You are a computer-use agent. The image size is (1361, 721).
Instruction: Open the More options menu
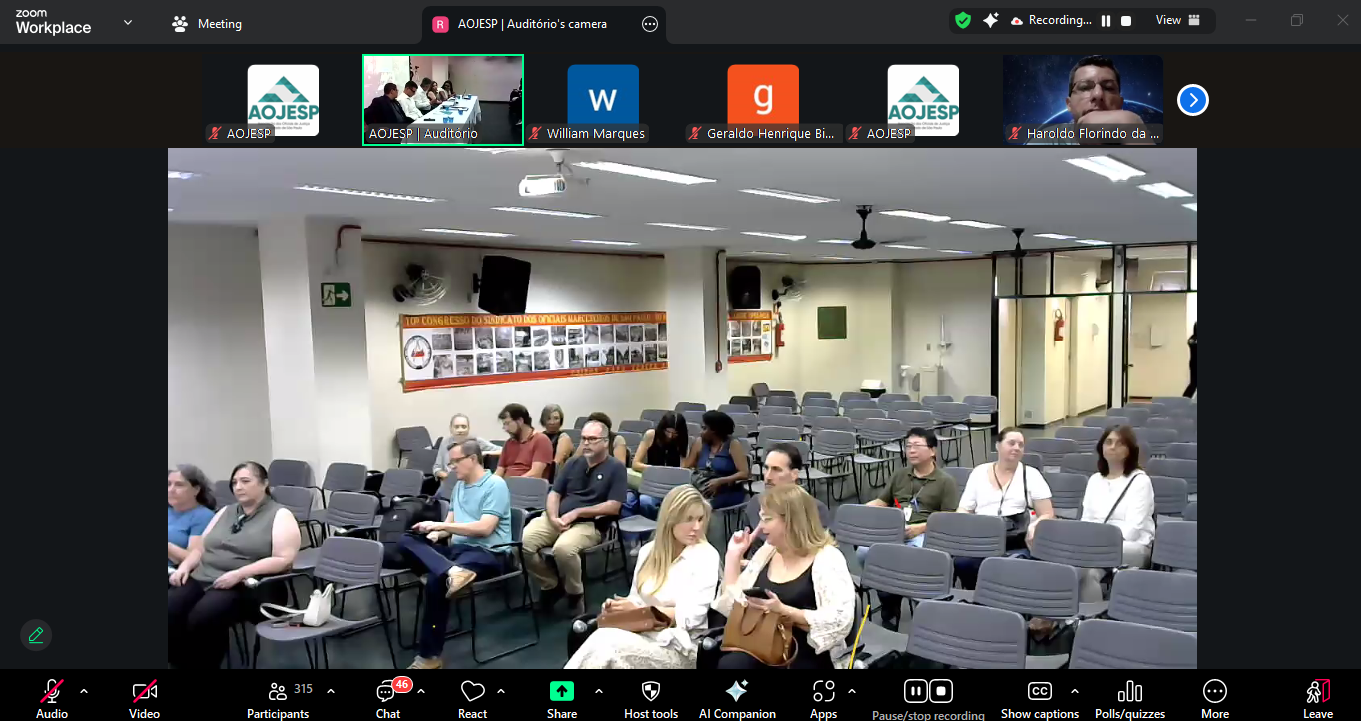point(1214,697)
